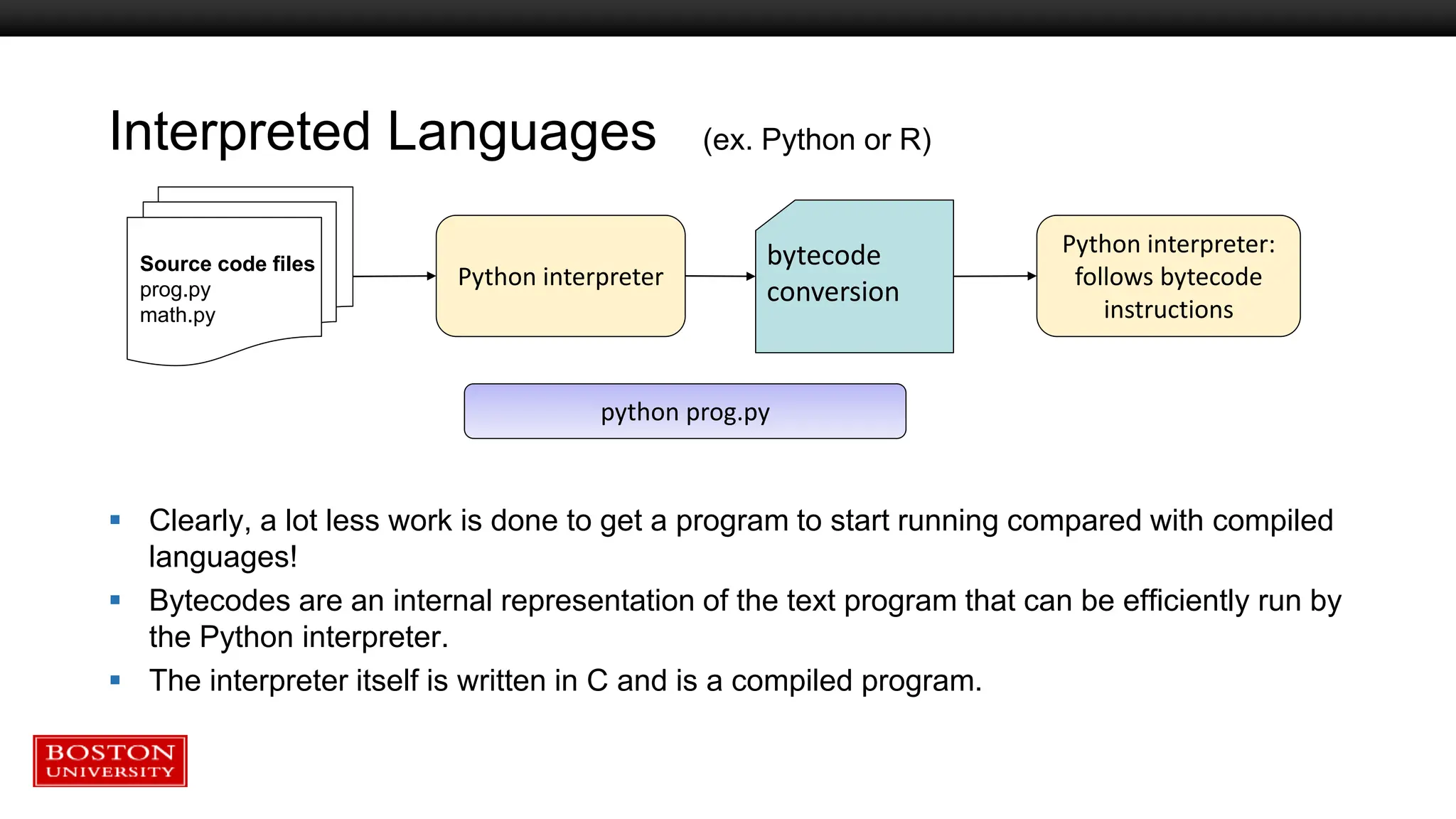Click the Boston University logo
1456x819 pixels.
[x=110, y=761]
